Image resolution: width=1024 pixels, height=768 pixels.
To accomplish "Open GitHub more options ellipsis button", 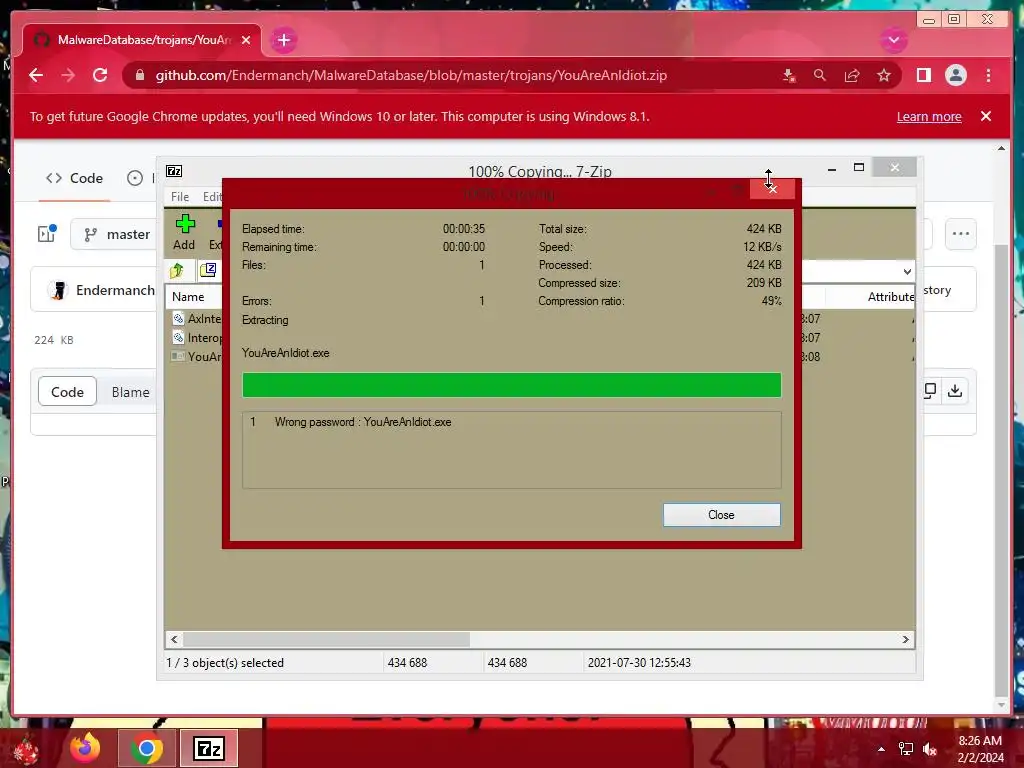I will (961, 234).
